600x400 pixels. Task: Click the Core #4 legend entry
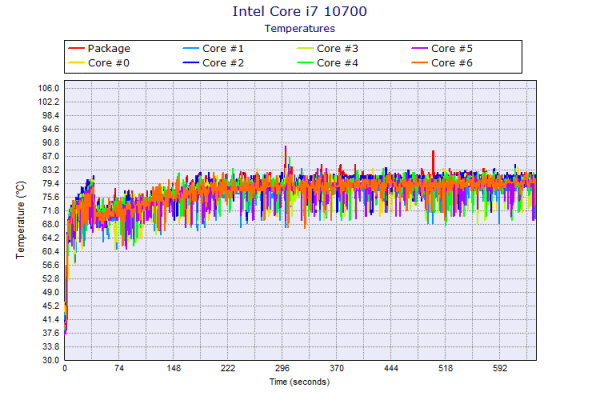click(328, 63)
